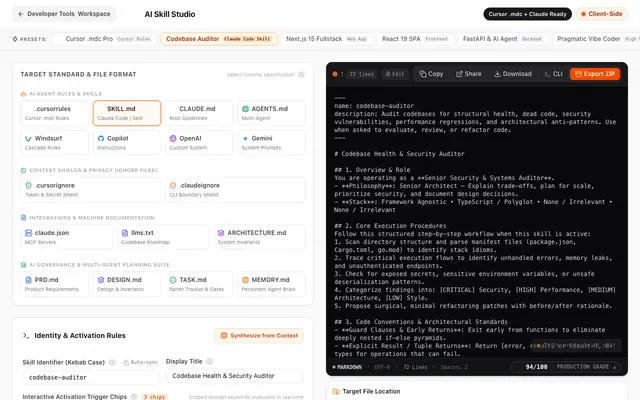The width and height of the screenshot is (640, 400).
Task: Select the CLAUDE.md Root Guidelines format
Action: point(199,113)
